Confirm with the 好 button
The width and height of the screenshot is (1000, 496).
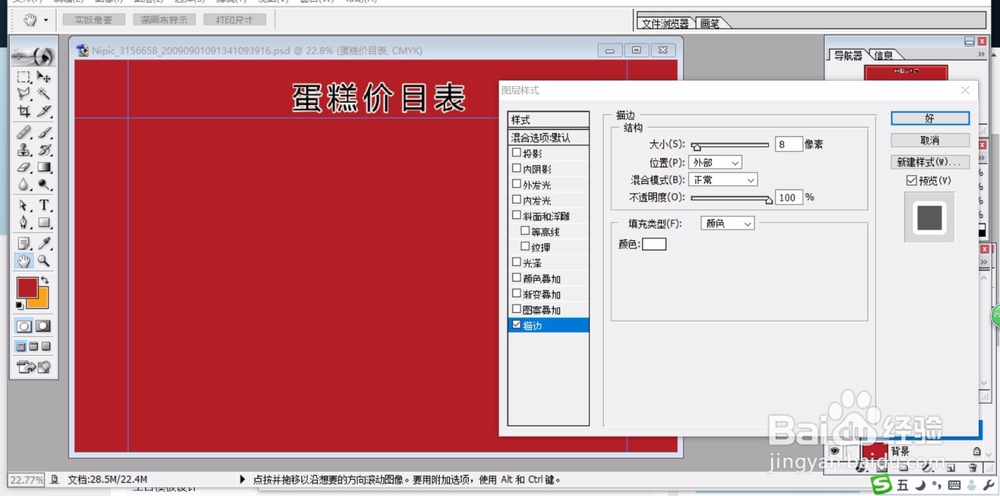(x=930, y=119)
